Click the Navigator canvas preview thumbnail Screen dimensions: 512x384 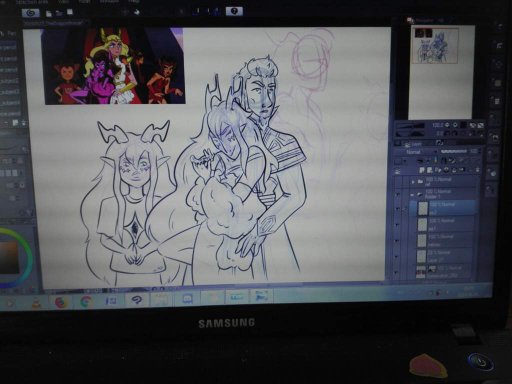click(435, 46)
